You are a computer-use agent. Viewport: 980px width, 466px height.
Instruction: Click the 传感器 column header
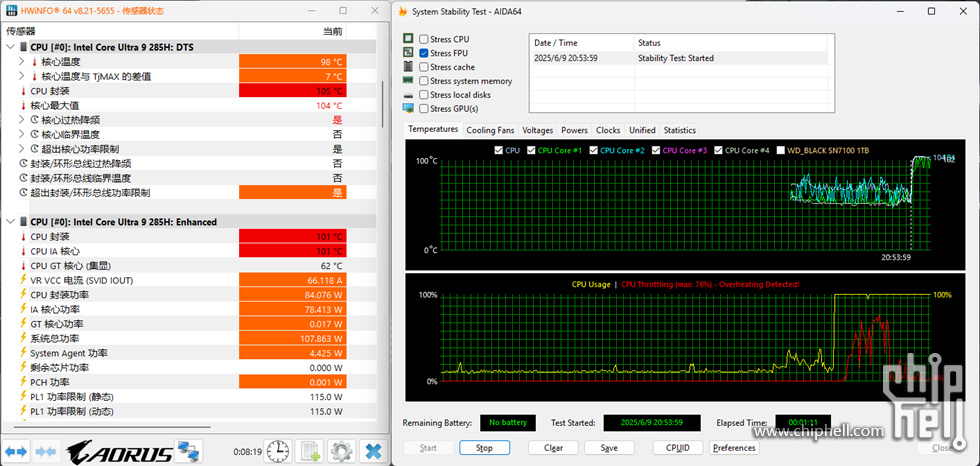click(121, 31)
